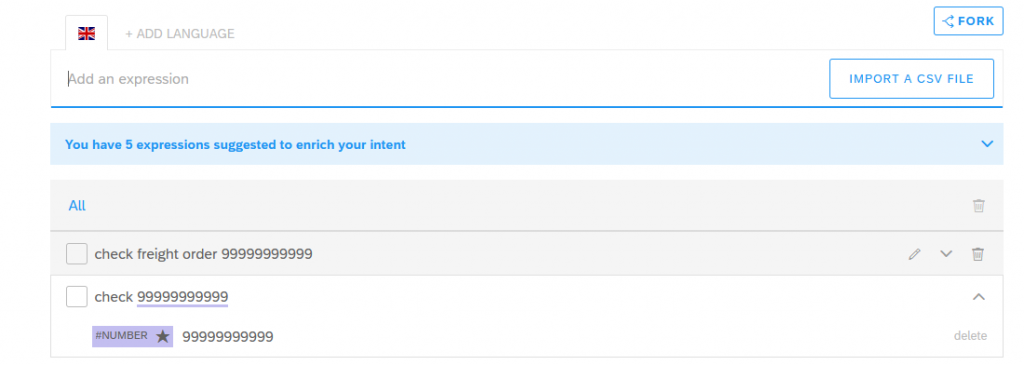Image resolution: width=1024 pixels, height=365 pixels.
Task: Click the underlined 99999999999 entity in expression
Action: tap(182, 298)
